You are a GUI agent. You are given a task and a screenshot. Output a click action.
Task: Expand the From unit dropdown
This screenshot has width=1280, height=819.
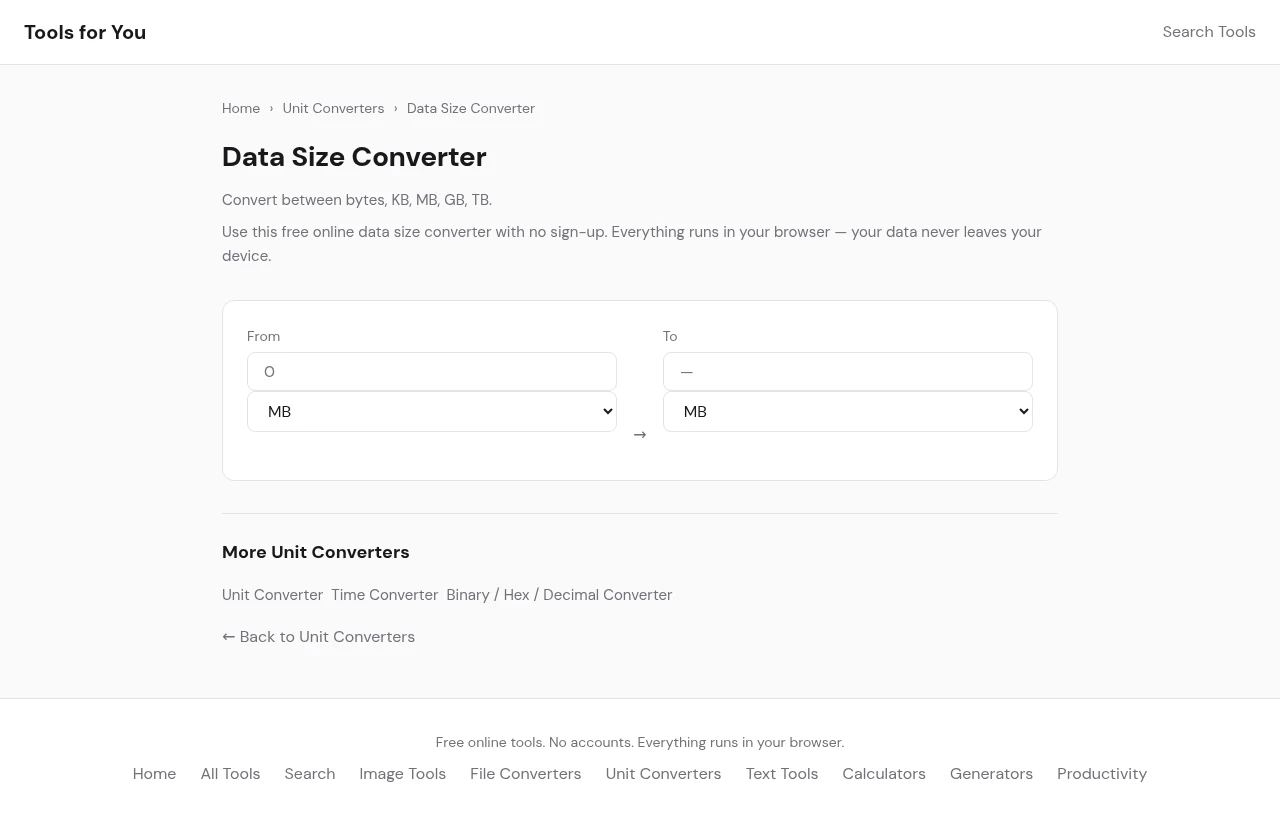pos(431,412)
